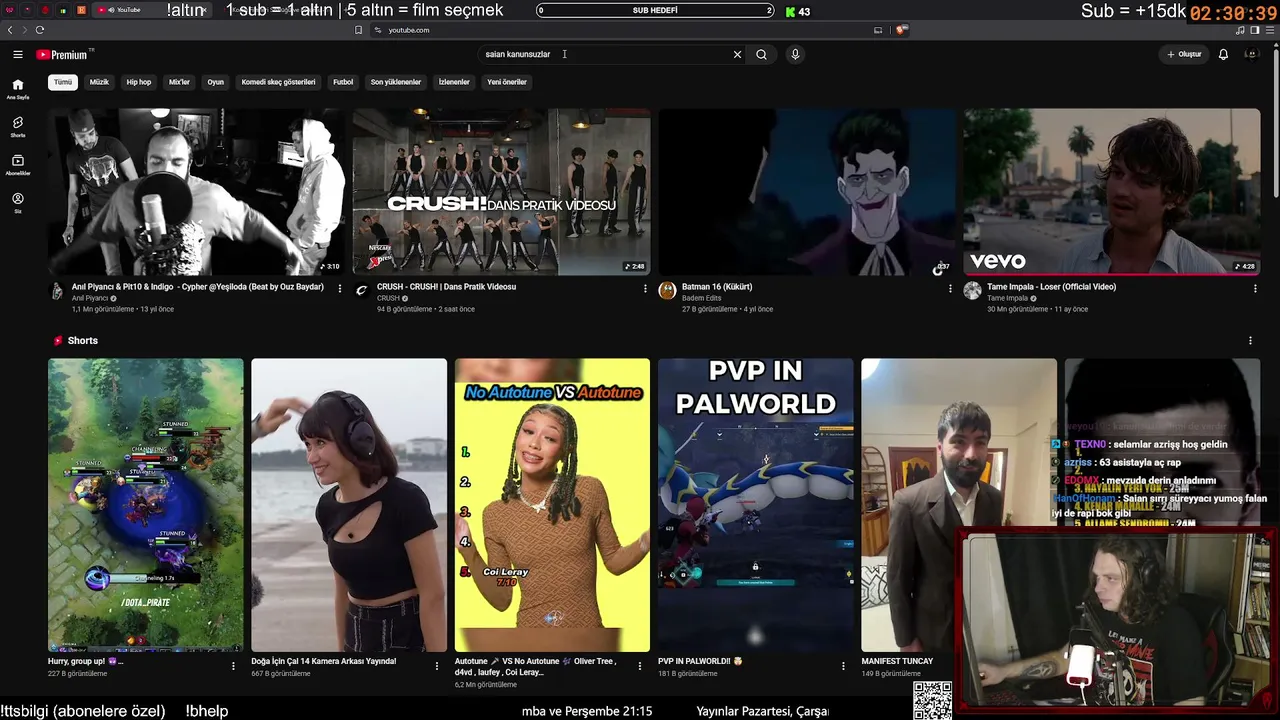Select the Mix'ler filter chip
The height and width of the screenshot is (720, 1280).
(x=179, y=82)
